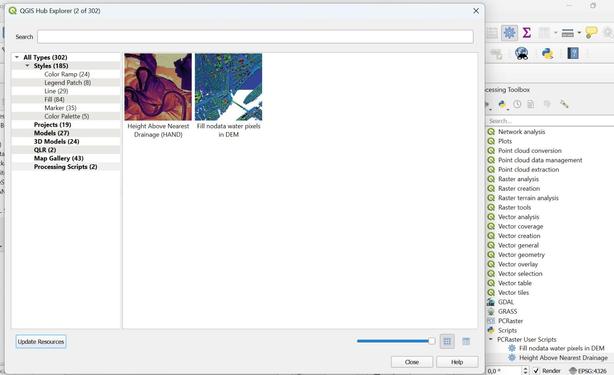Open dropdown arrow next to measure tool
The height and width of the screenshot is (375, 614).
(x=579, y=33)
